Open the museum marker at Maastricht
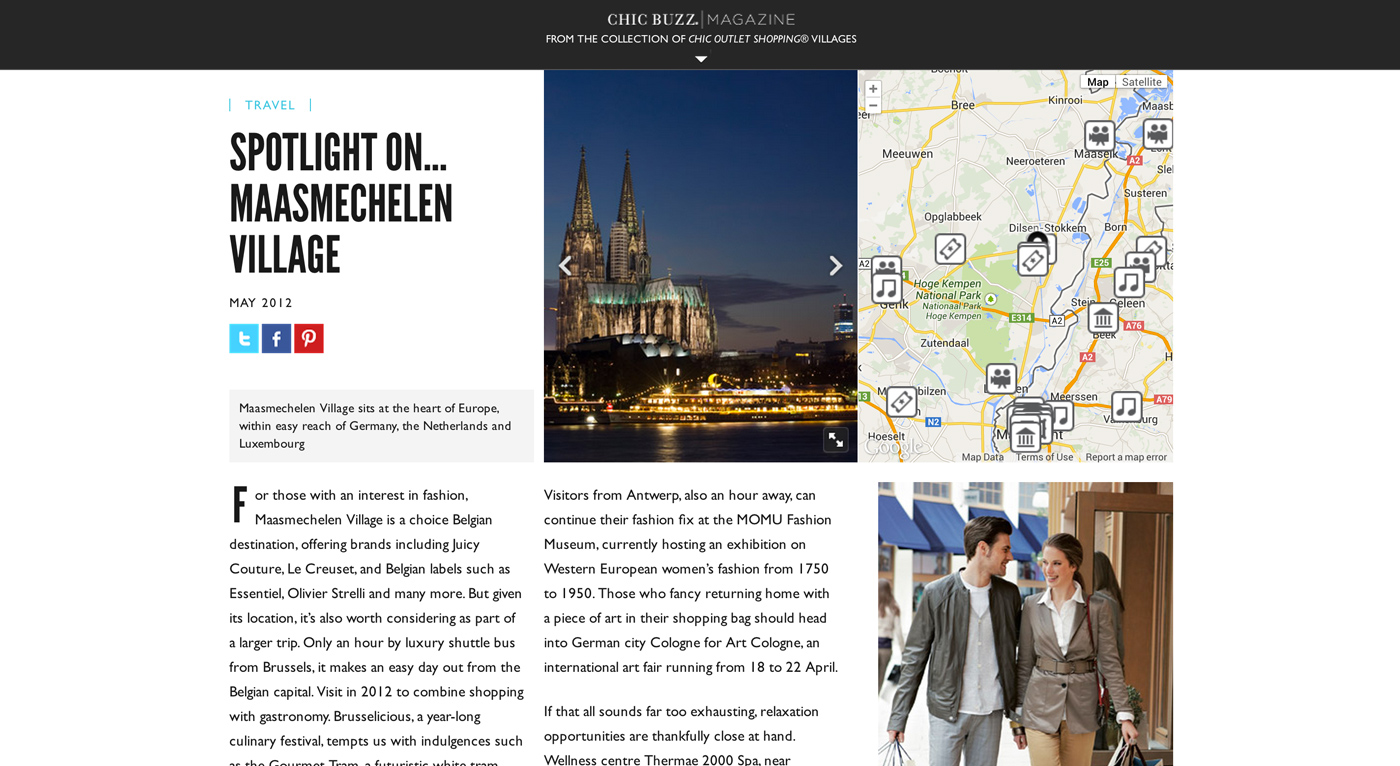 coord(1025,437)
